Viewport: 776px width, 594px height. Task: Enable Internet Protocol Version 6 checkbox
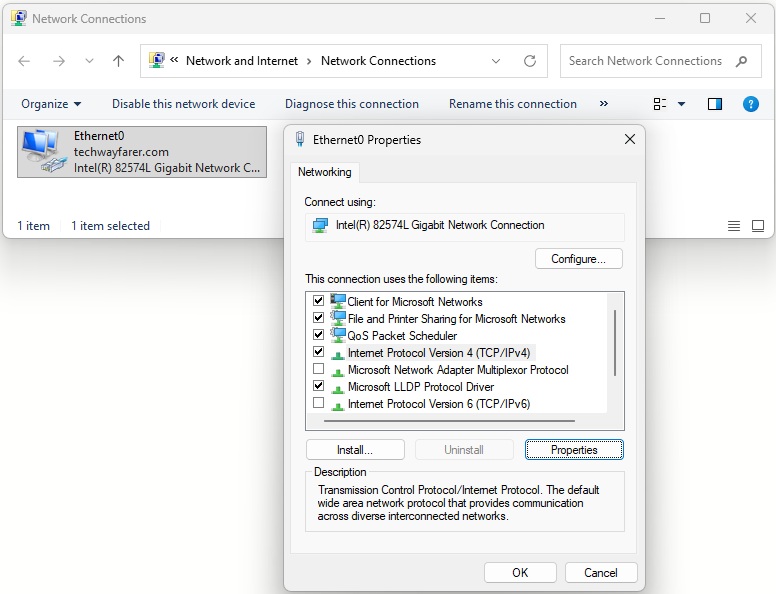pos(319,403)
